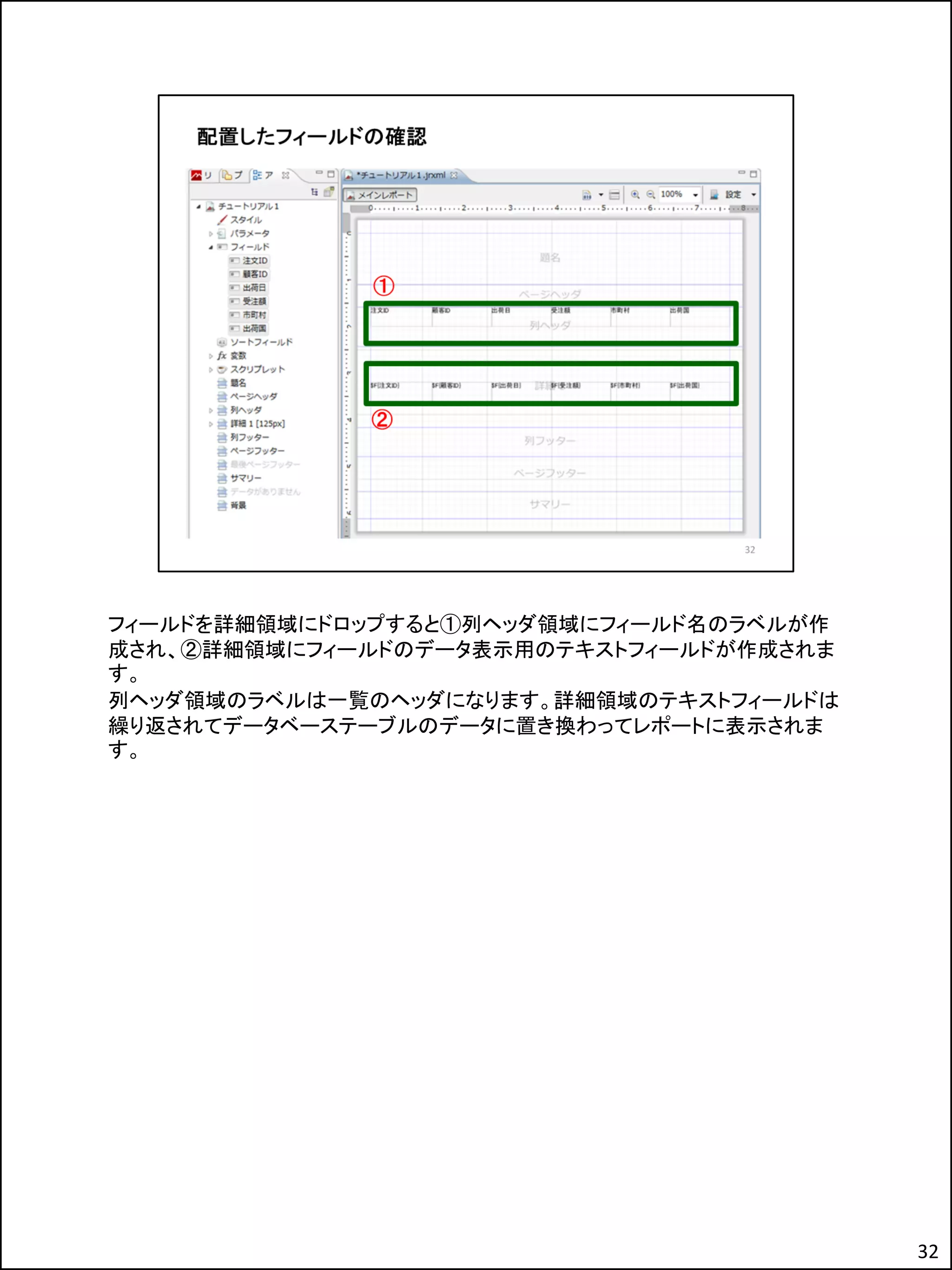The width and height of the screenshot is (952, 1270).
Task: Click the zoom out magnifier
Action: click(651, 195)
